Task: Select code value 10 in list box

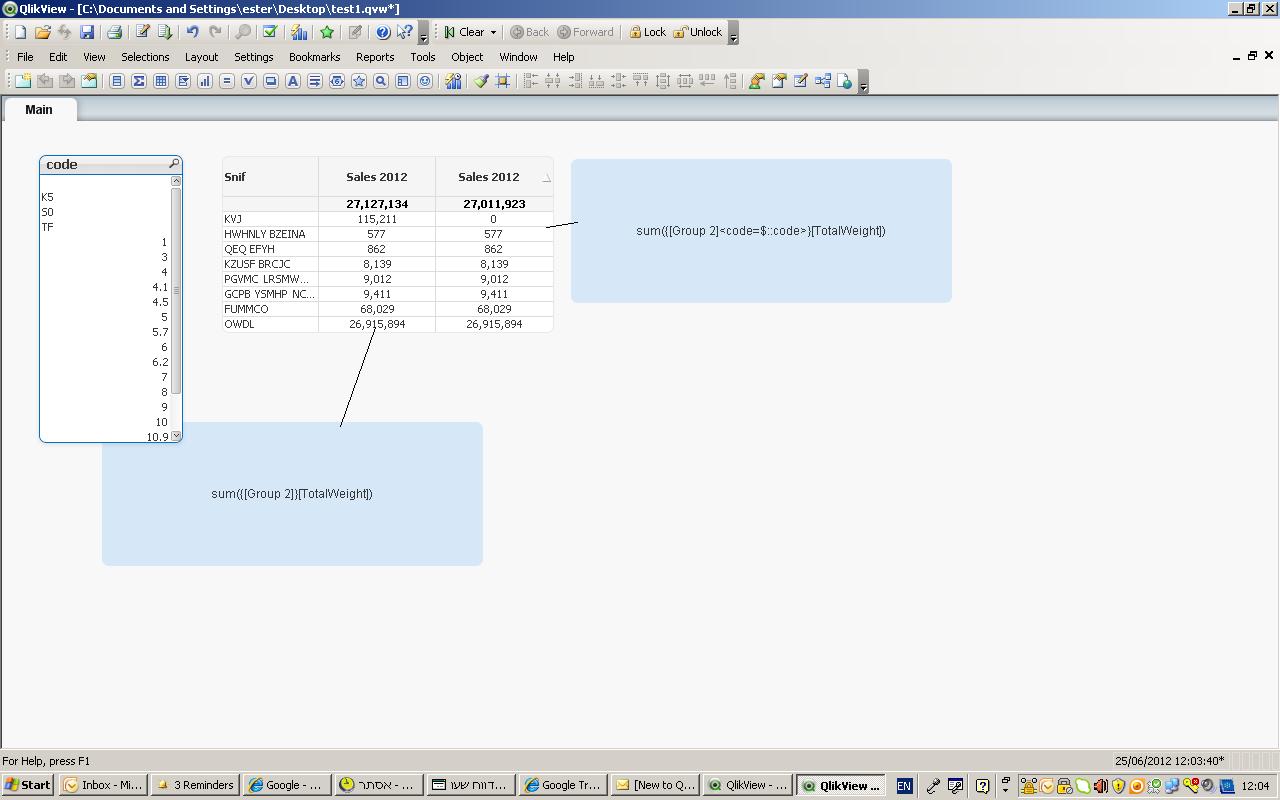Action: [105, 422]
